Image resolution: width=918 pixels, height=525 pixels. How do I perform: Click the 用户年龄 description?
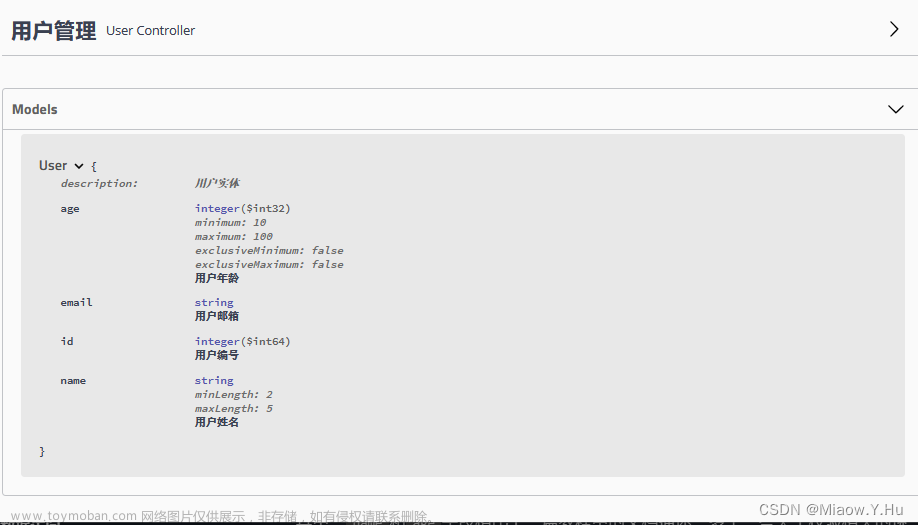(217, 278)
